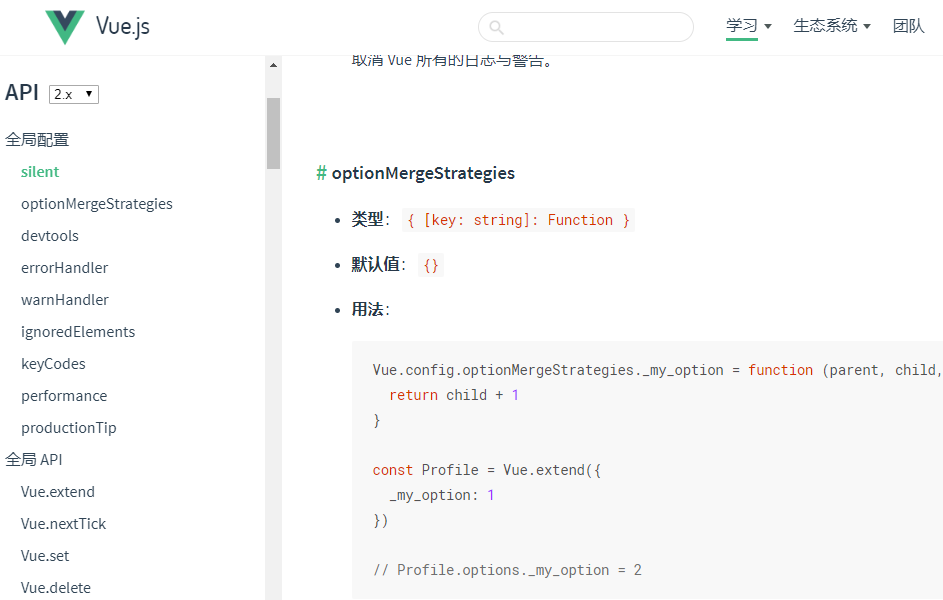
Task: Click the sidebar vertical scrollbar thumb
Action: pos(273,133)
